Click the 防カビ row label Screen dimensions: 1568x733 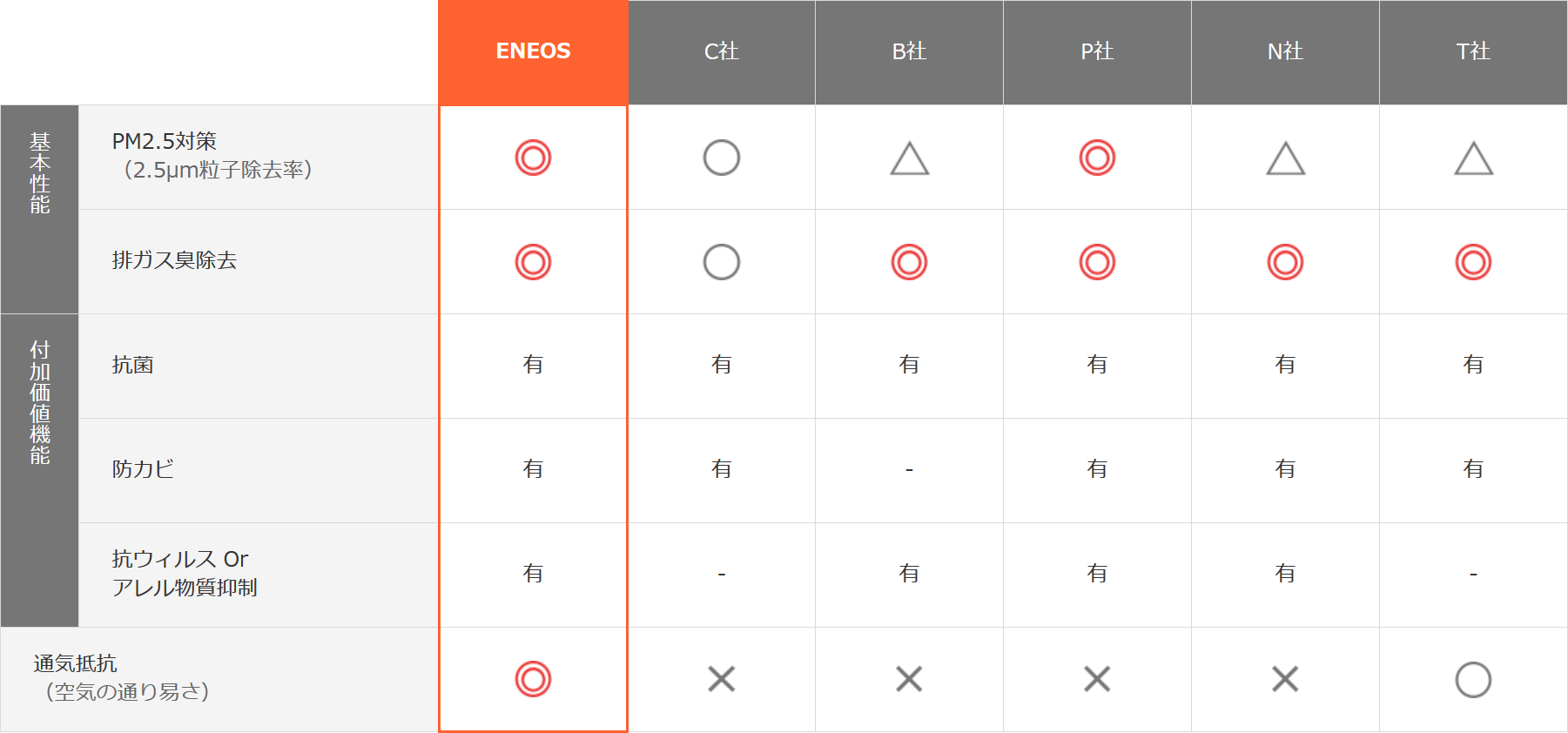144,469
